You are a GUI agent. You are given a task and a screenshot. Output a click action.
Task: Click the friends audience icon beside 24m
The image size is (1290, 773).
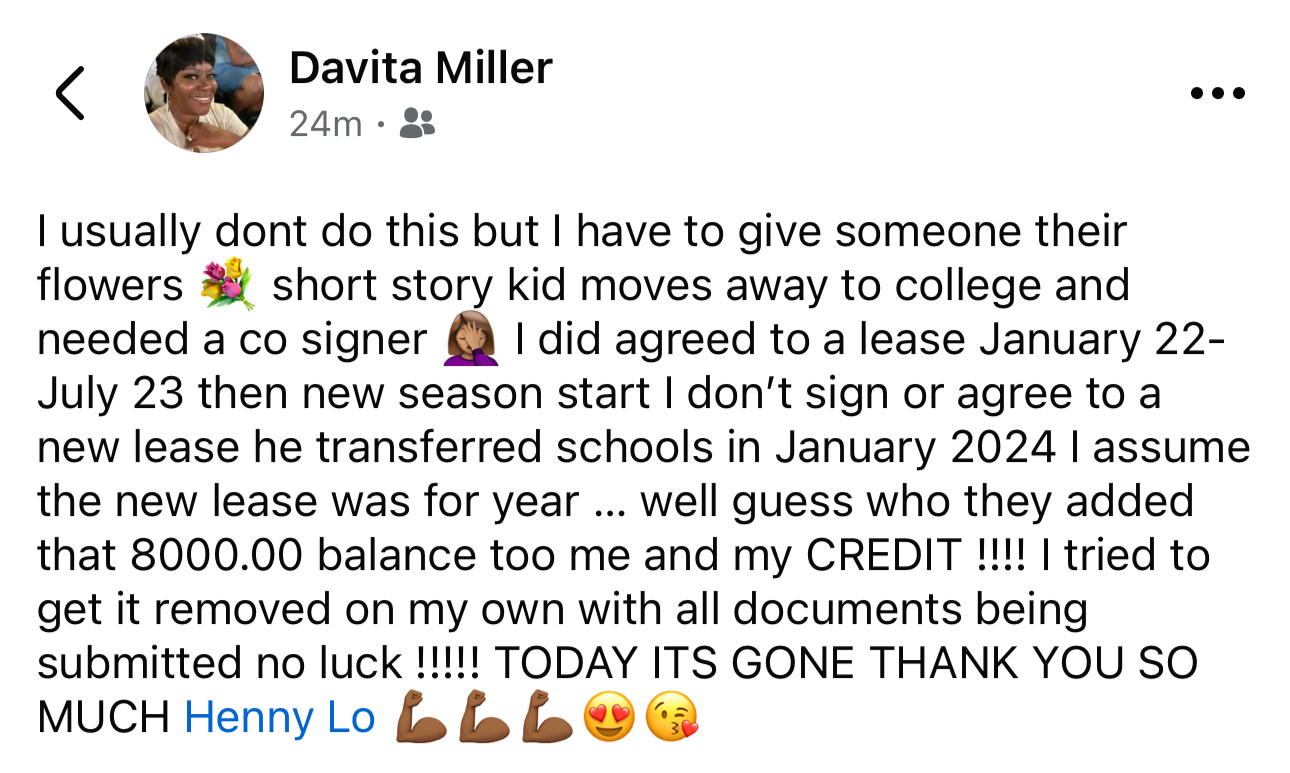417,124
